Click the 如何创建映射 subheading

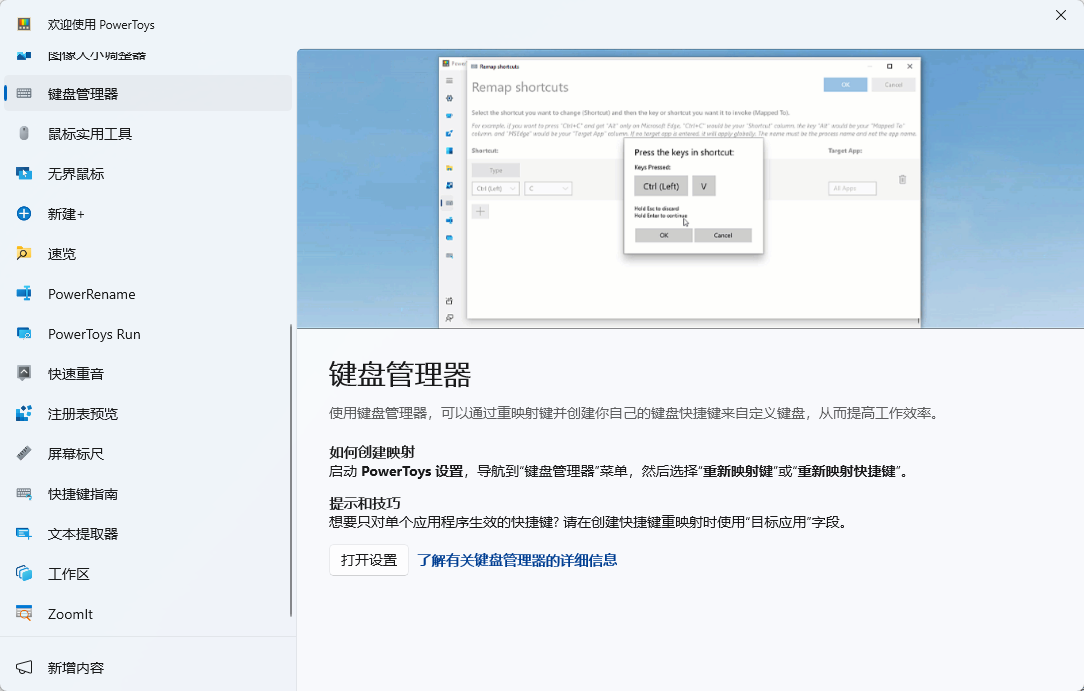coord(372,452)
